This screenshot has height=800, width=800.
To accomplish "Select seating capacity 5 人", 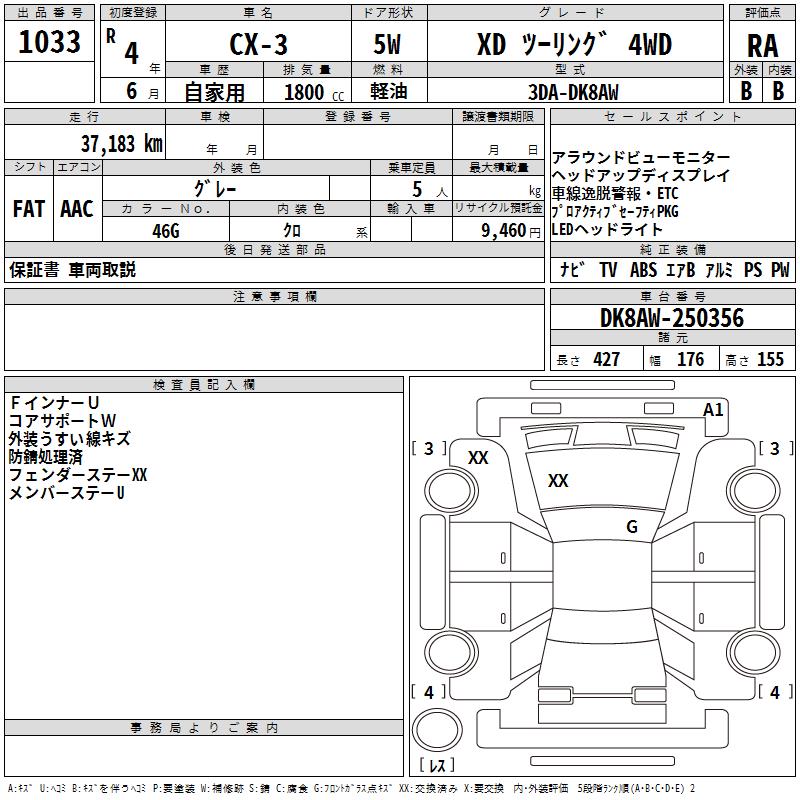I will pos(430,189).
